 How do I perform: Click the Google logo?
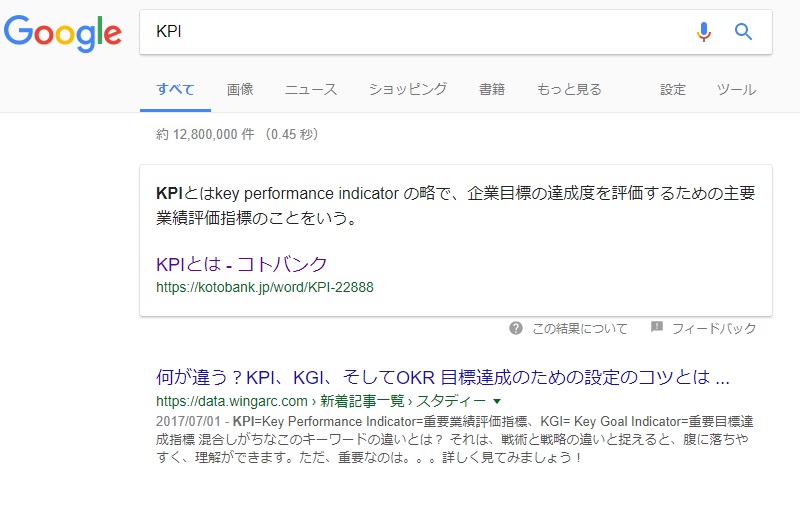pos(62,32)
